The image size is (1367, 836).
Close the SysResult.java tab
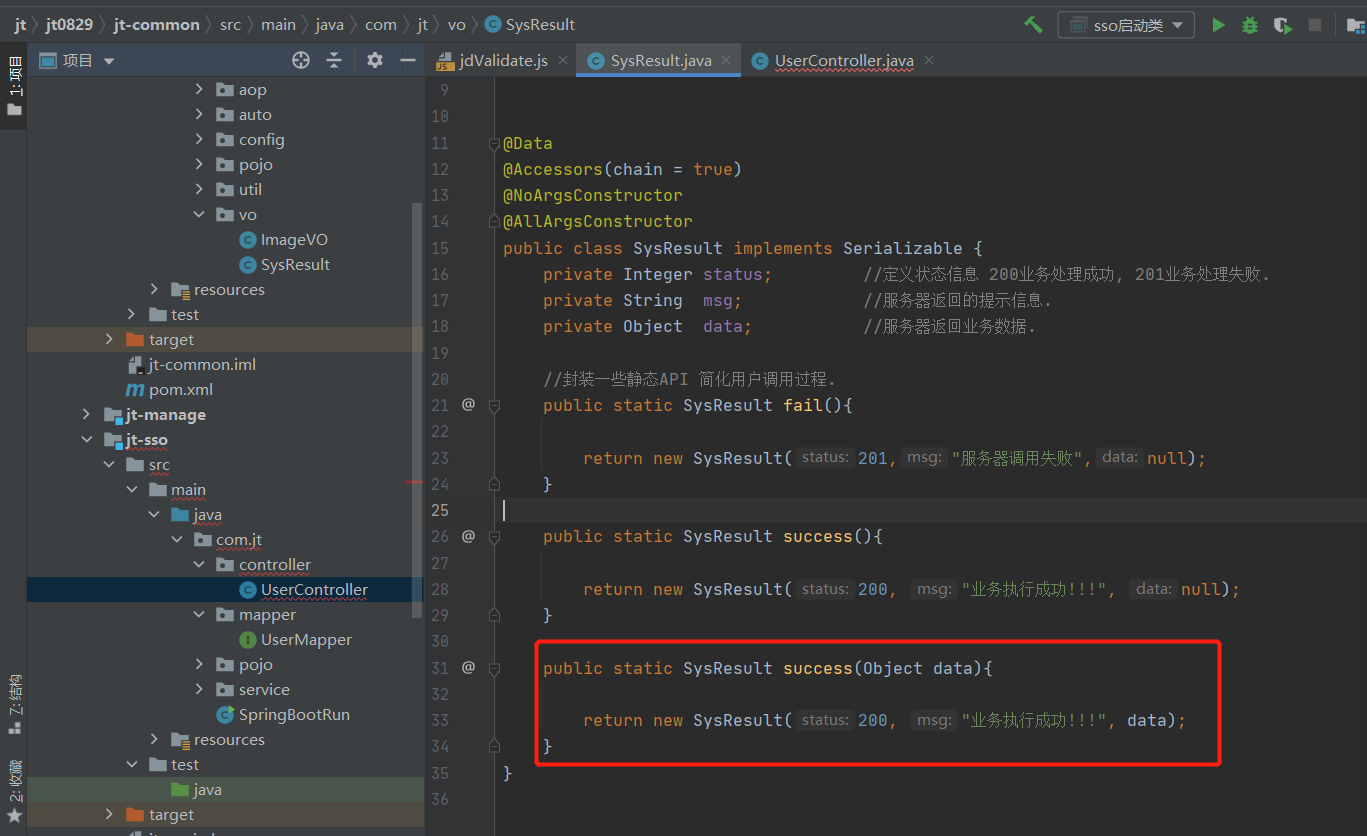(x=726, y=61)
